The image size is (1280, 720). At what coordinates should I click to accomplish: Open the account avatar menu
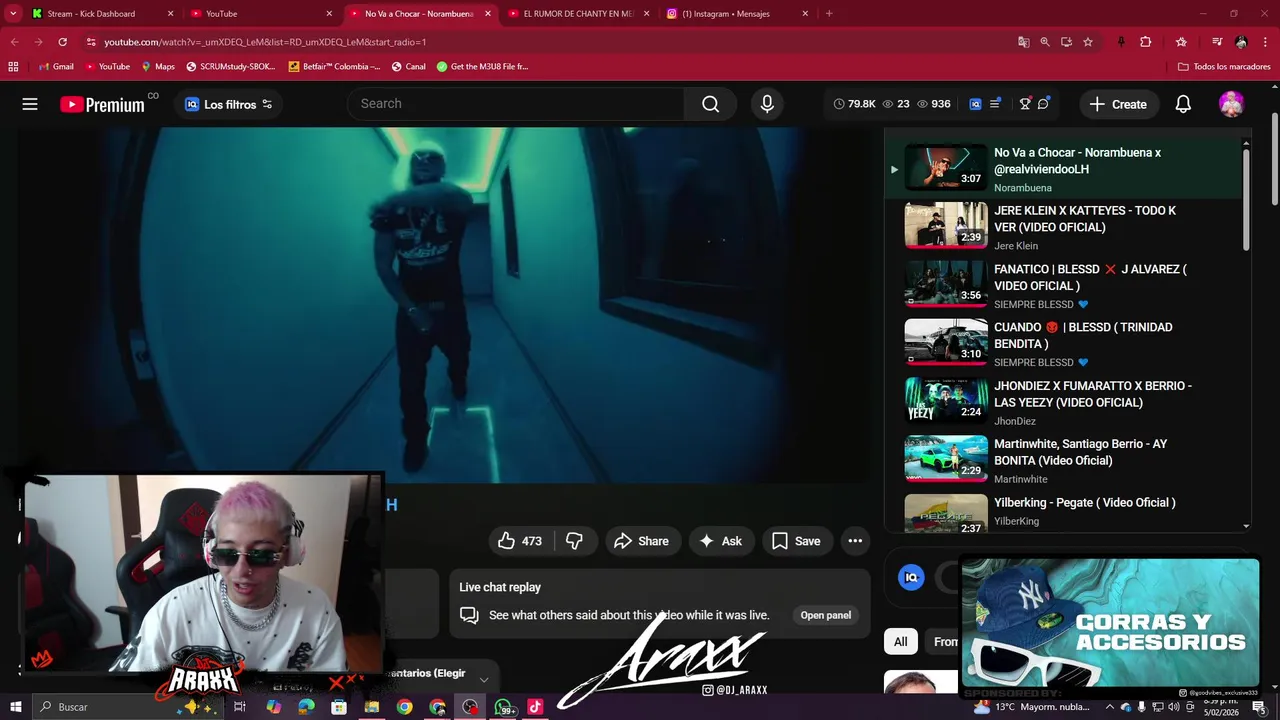click(x=1231, y=104)
